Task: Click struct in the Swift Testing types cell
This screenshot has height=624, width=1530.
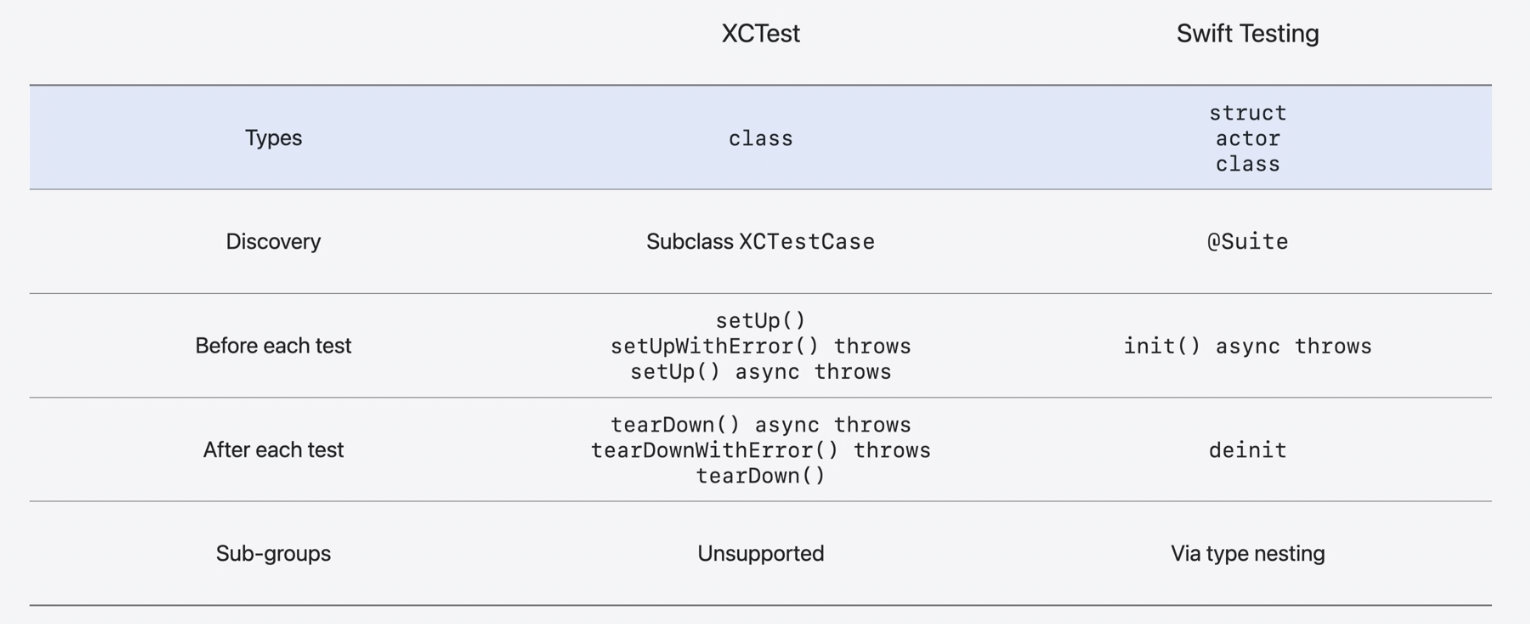Action: pyautogui.click(x=1248, y=112)
